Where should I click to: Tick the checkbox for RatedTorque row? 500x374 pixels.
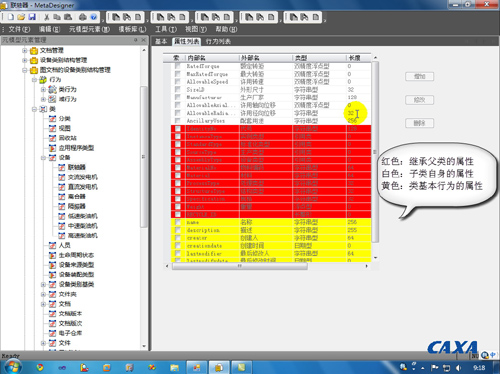pos(178,66)
